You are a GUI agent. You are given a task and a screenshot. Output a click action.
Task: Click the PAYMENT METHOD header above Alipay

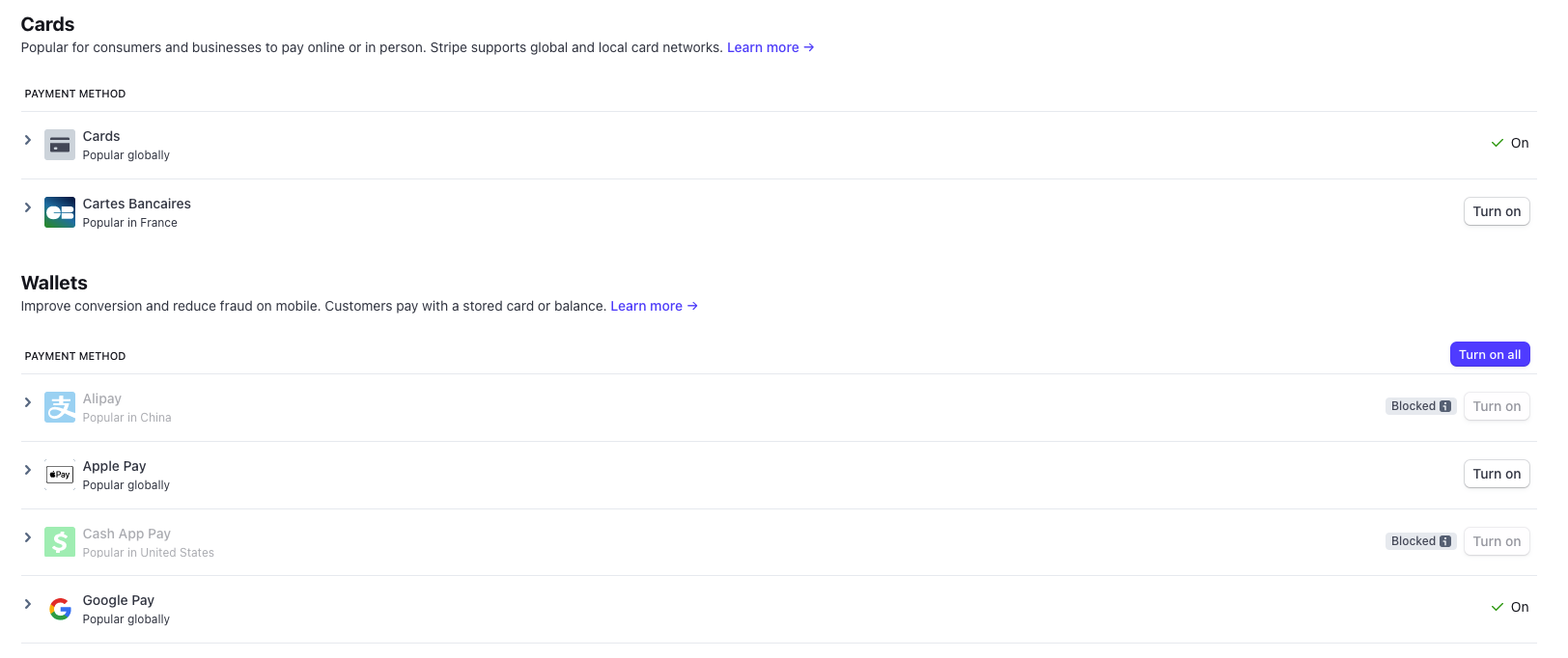click(x=75, y=356)
